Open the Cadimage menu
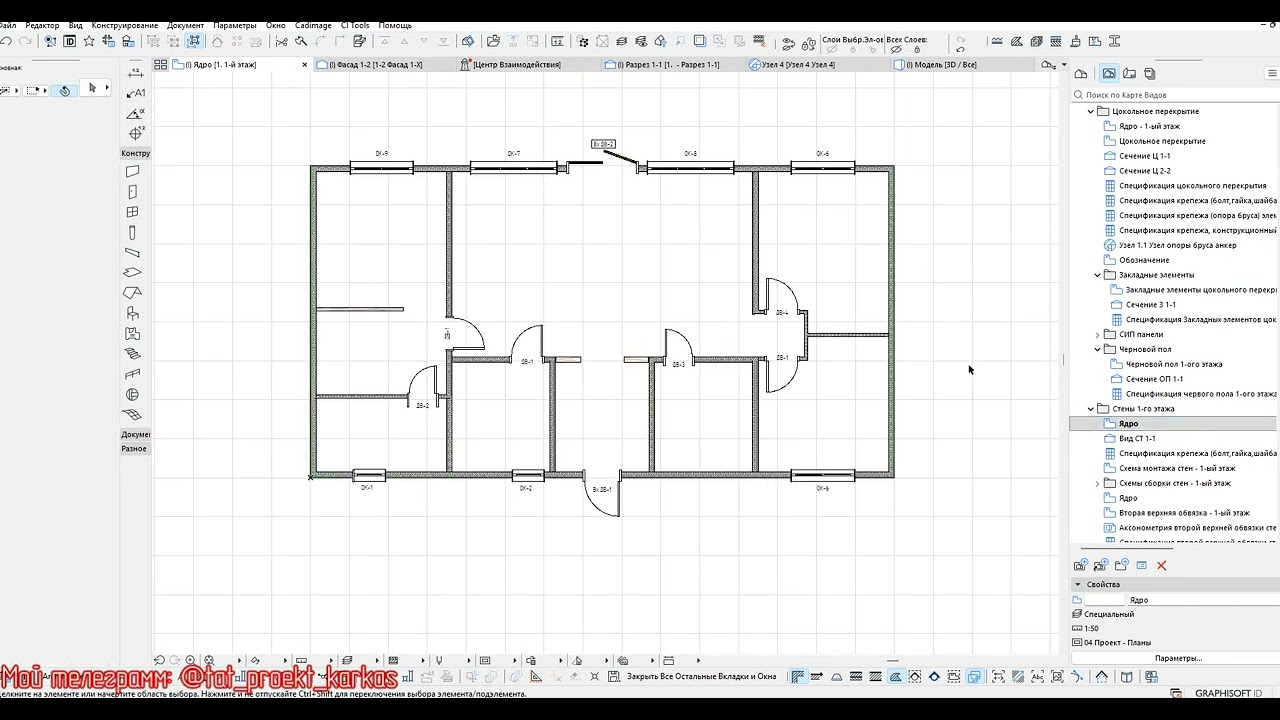 click(x=313, y=25)
